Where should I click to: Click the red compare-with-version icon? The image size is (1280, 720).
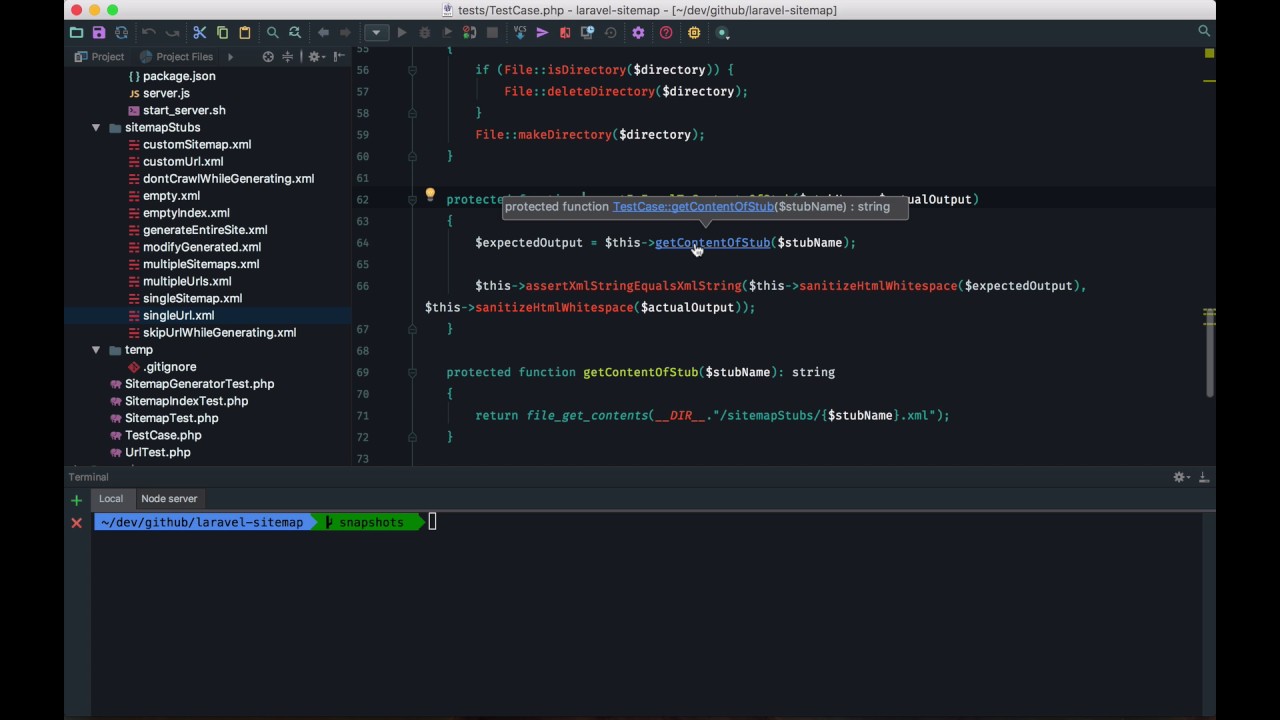point(565,32)
